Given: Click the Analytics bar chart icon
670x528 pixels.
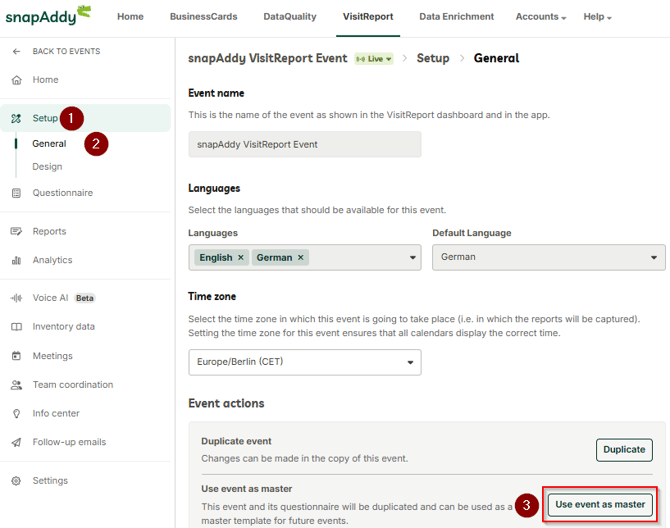Looking at the screenshot, I should 16,260.
